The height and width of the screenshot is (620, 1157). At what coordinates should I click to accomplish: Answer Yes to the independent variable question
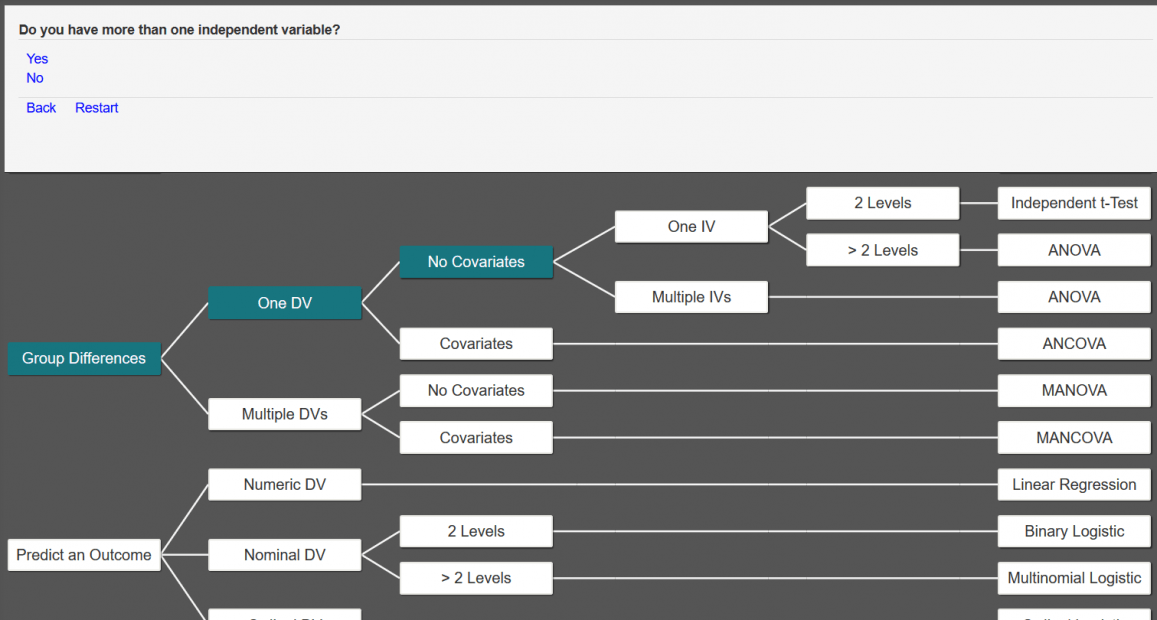37,59
